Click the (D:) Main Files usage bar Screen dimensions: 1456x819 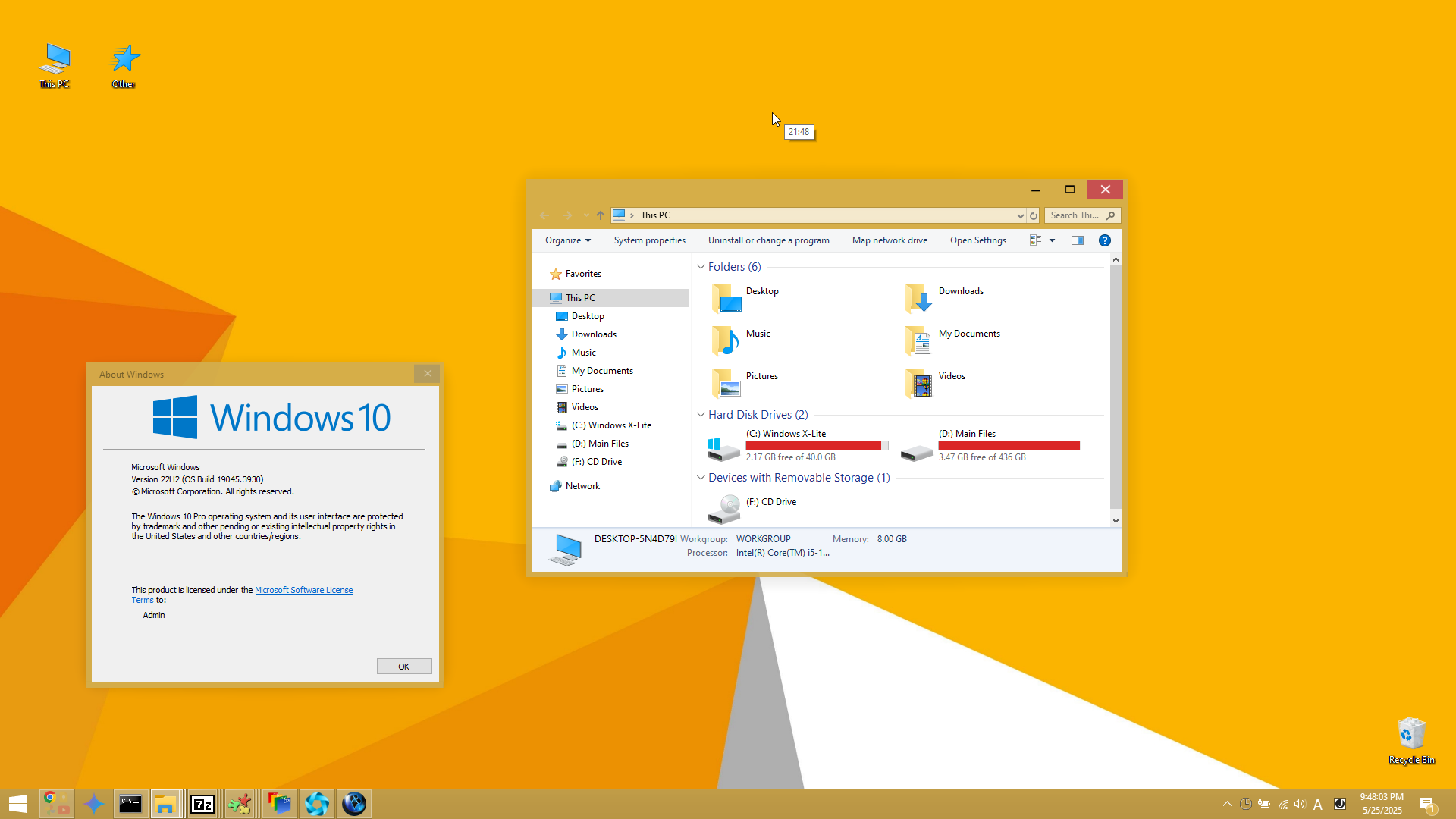pyautogui.click(x=1009, y=446)
